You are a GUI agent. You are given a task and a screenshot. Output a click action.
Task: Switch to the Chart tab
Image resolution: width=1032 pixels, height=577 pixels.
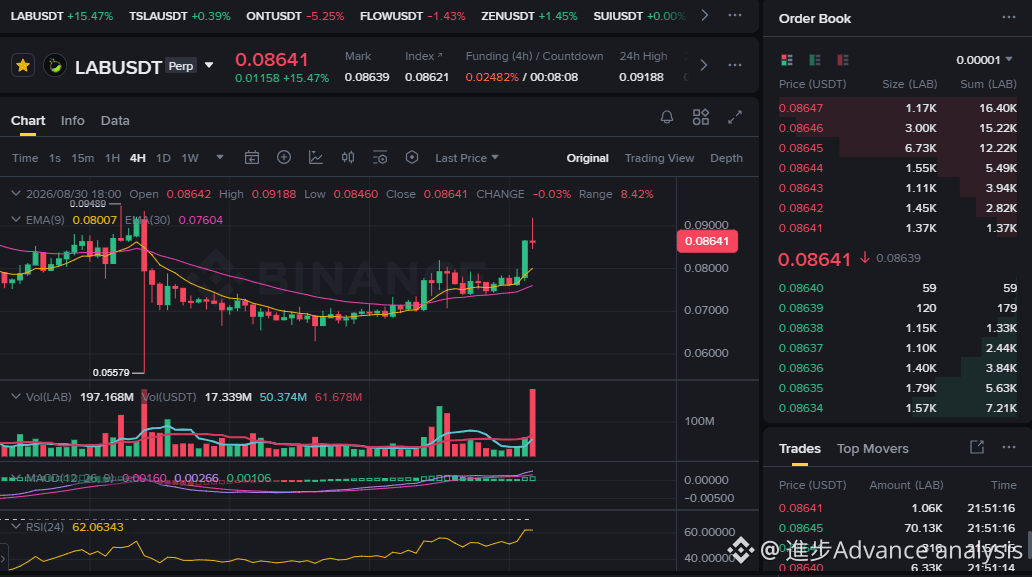click(x=28, y=120)
